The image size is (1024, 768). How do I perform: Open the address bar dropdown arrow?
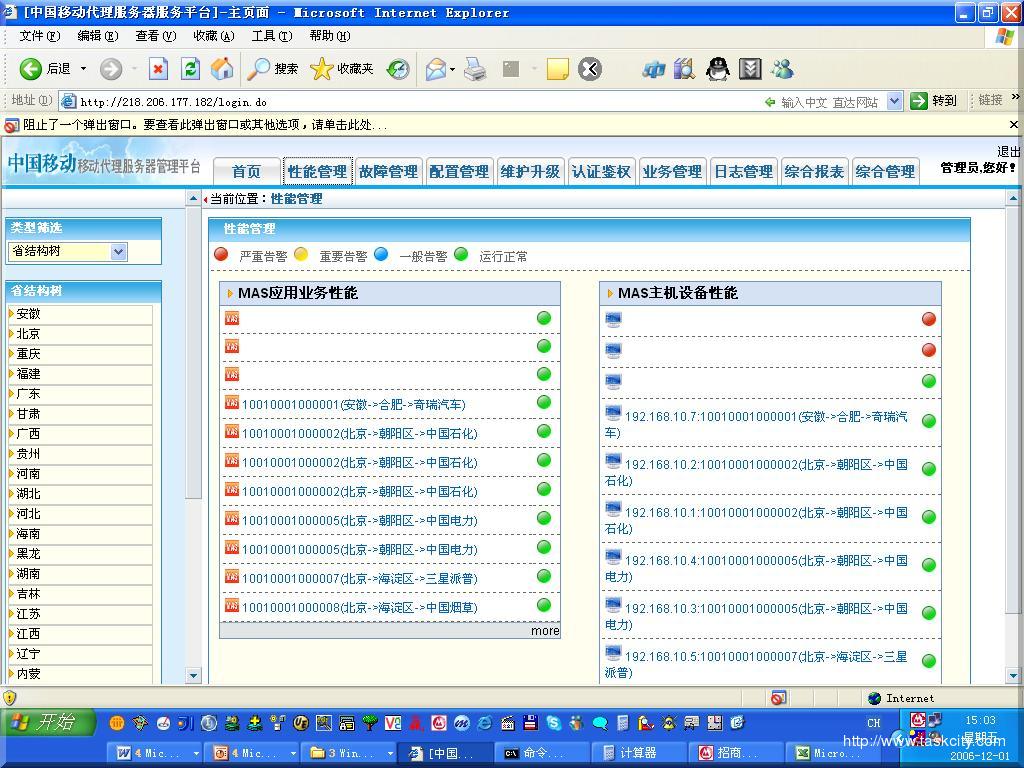pos(894,101)
